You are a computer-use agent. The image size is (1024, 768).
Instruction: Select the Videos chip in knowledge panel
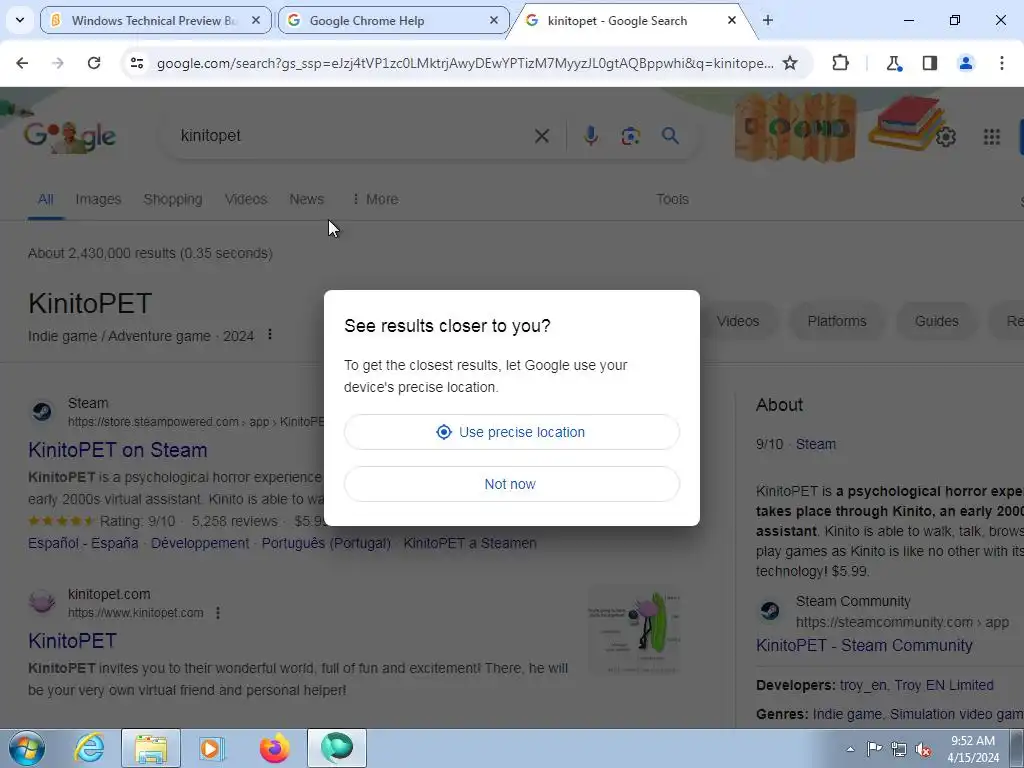click(x=738, y=321)
